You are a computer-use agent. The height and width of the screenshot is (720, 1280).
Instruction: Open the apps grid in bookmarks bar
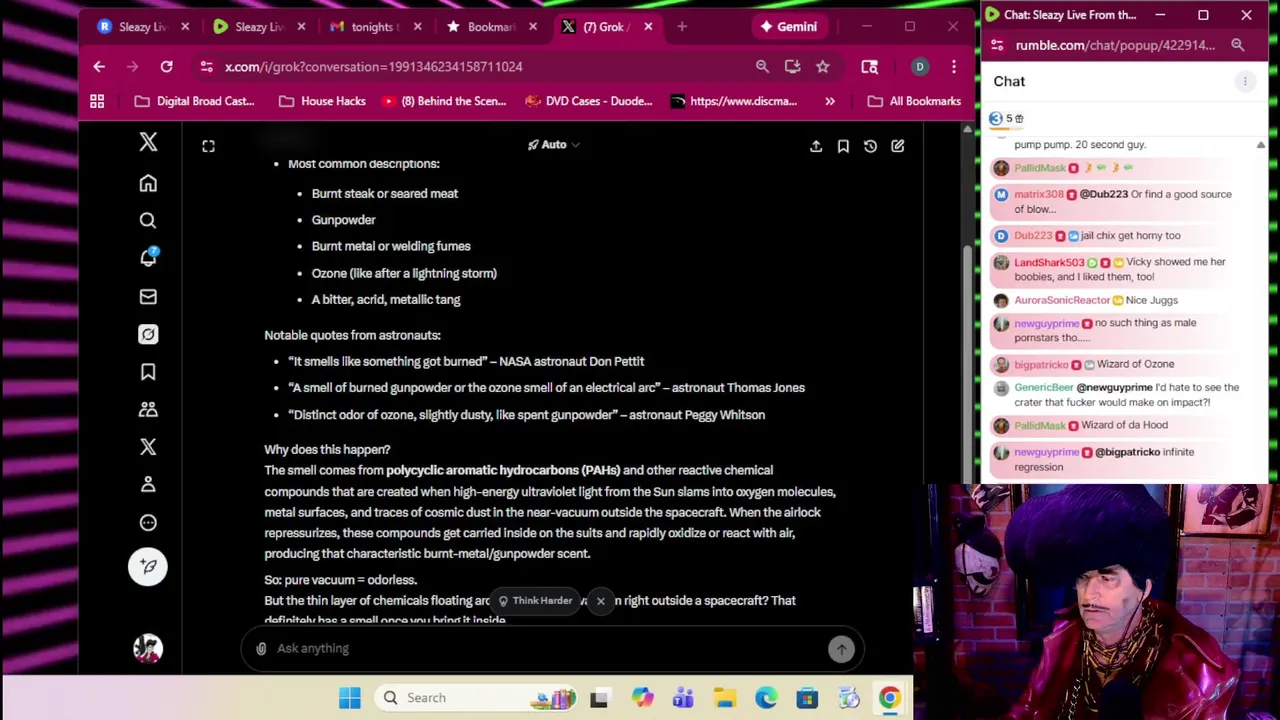97,101
